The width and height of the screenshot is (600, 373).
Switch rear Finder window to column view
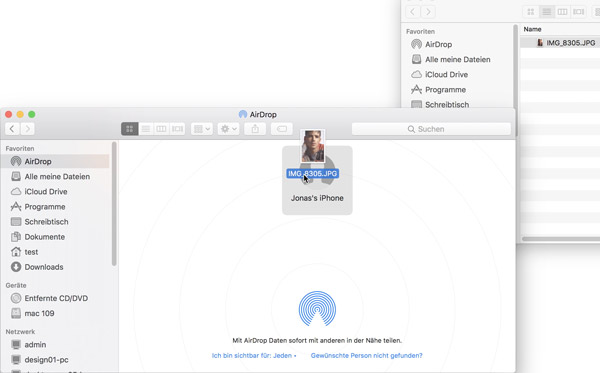coord(562,12)
